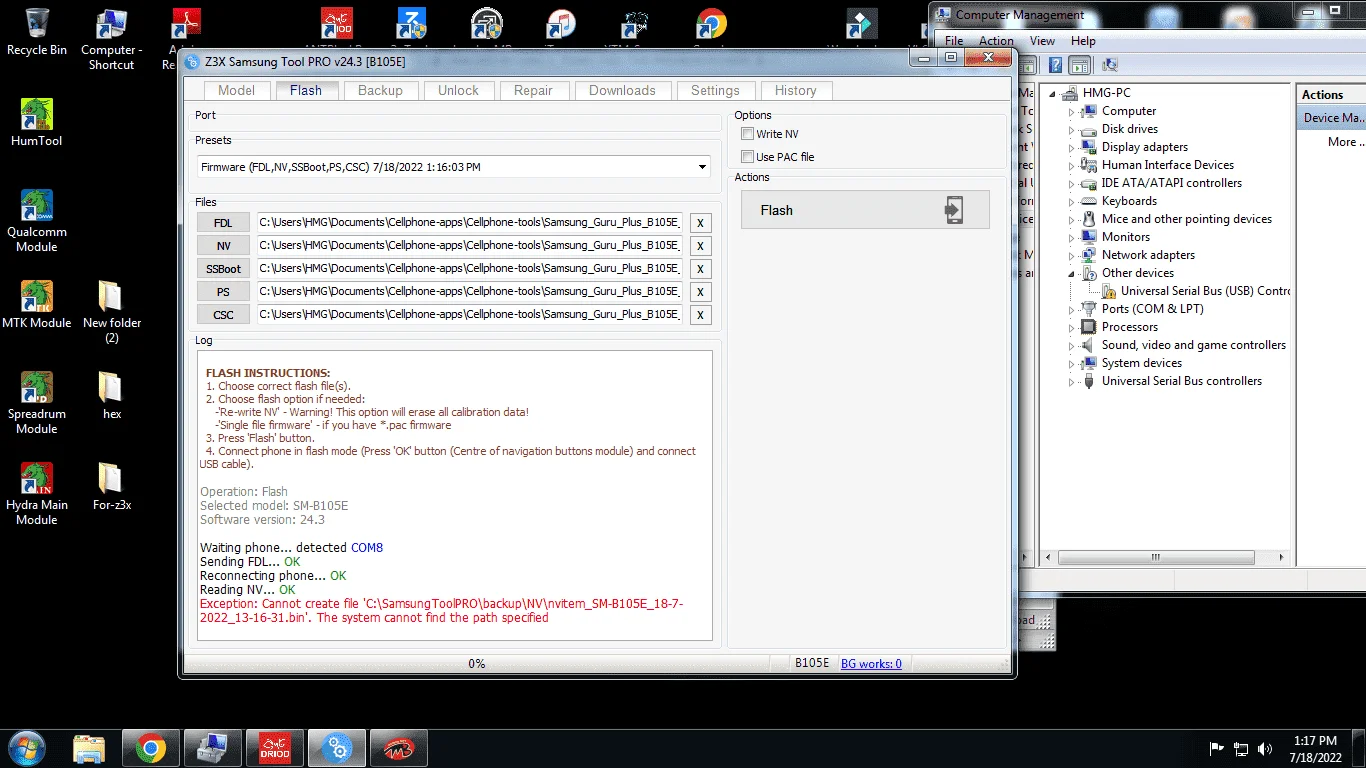This screenshot has width=1366, height=768.
Task: Click the 0% progress bar
Action: tap(476, 664)
